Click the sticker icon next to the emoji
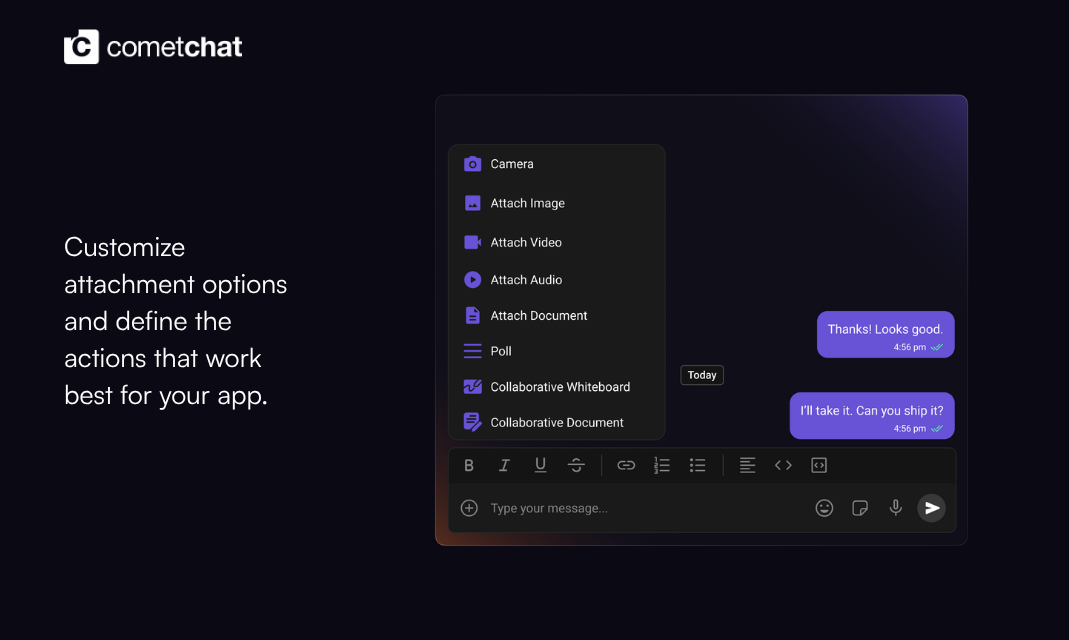 point(860,508)
